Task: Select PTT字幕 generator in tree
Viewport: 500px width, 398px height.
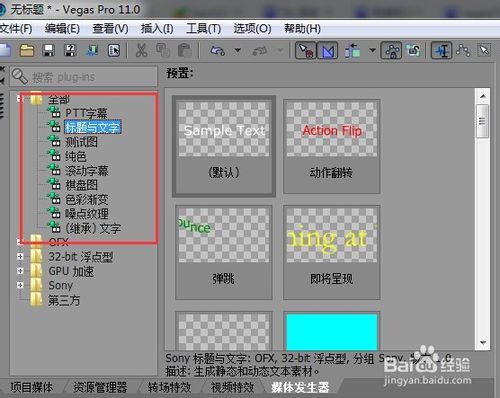Action: [86, 113]
